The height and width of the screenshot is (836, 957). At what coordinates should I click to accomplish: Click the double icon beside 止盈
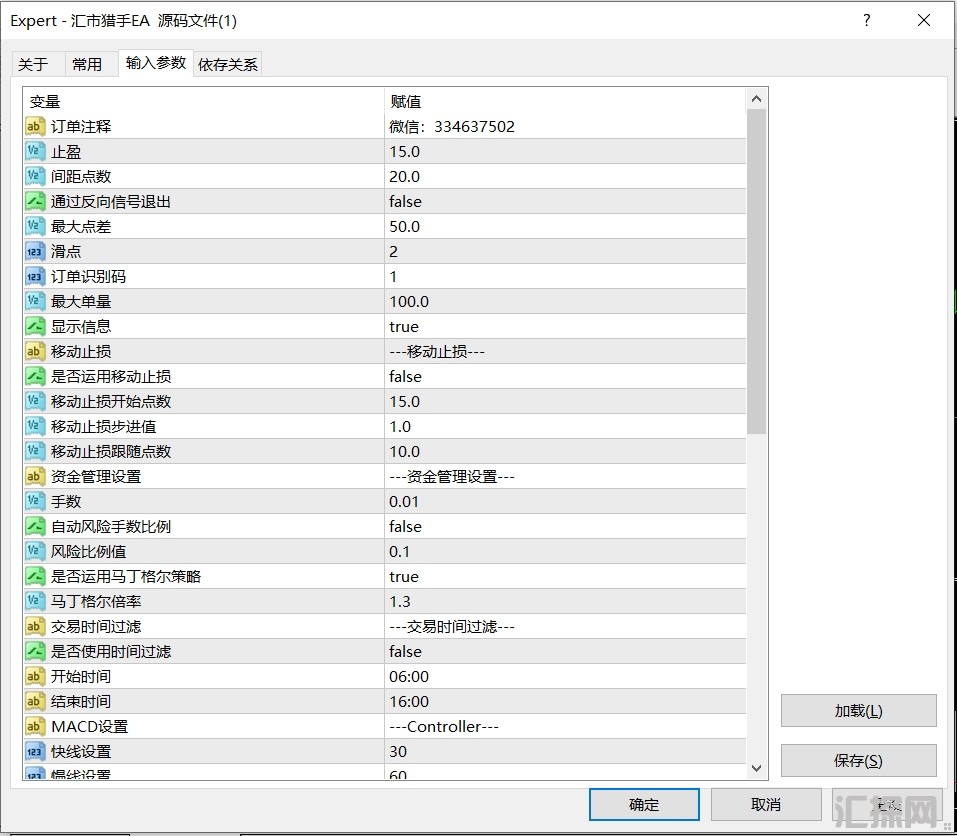click(x=35, y=151)
